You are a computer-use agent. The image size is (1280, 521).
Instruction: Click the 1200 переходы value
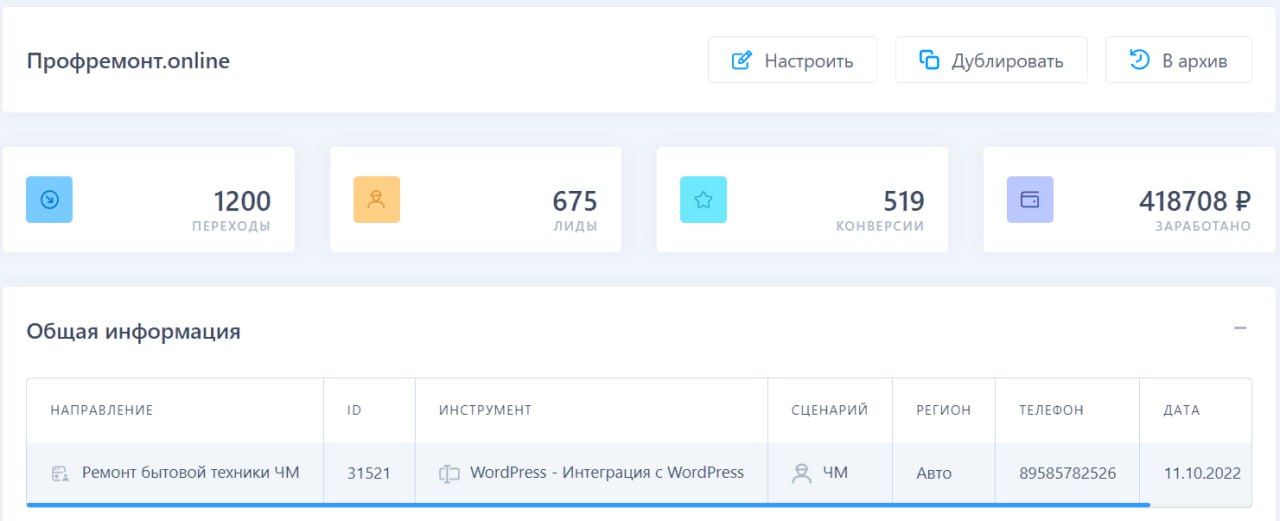[x=241, y=200]
